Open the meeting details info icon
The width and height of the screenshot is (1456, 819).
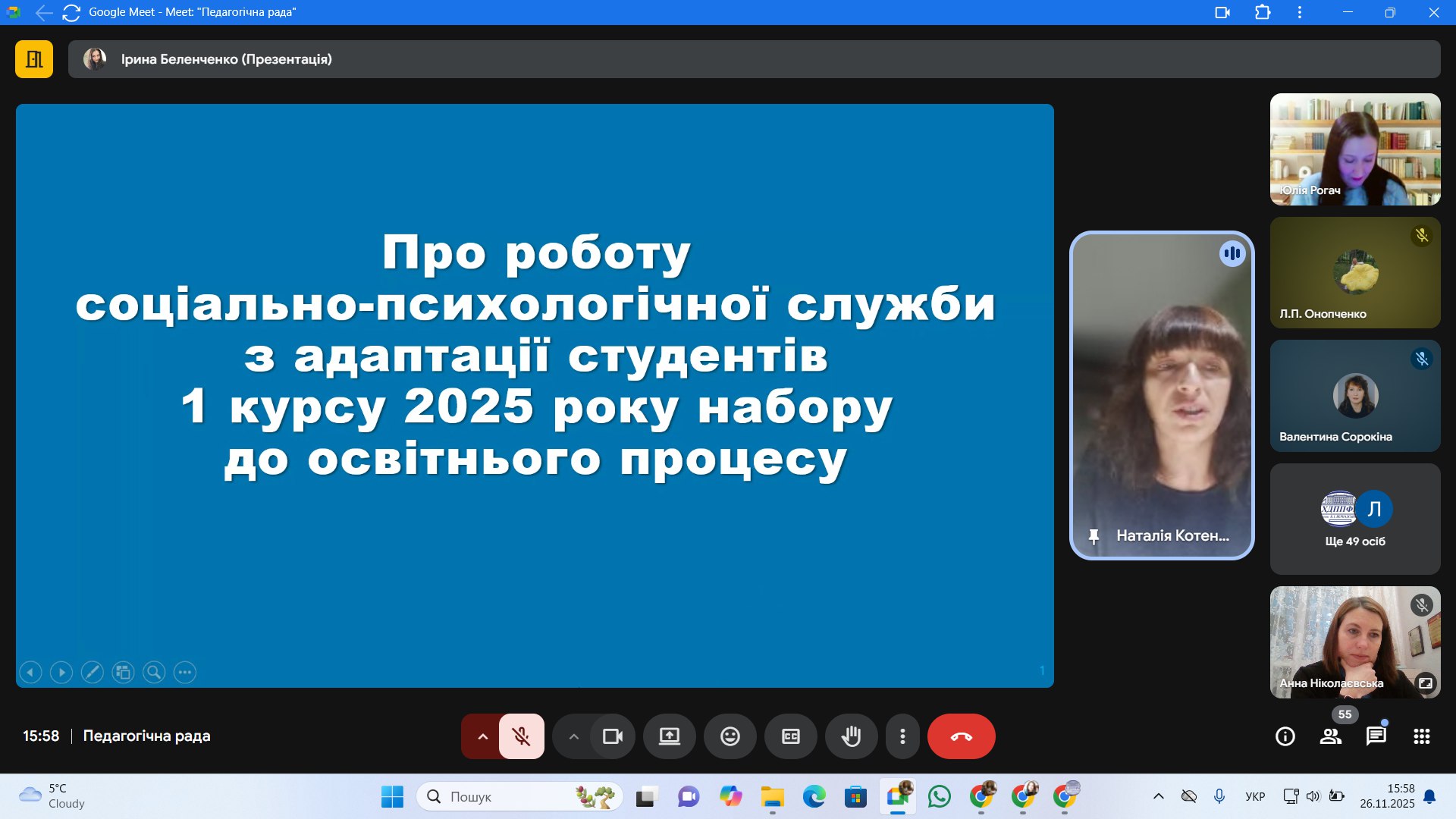(x=1285, y=736)
